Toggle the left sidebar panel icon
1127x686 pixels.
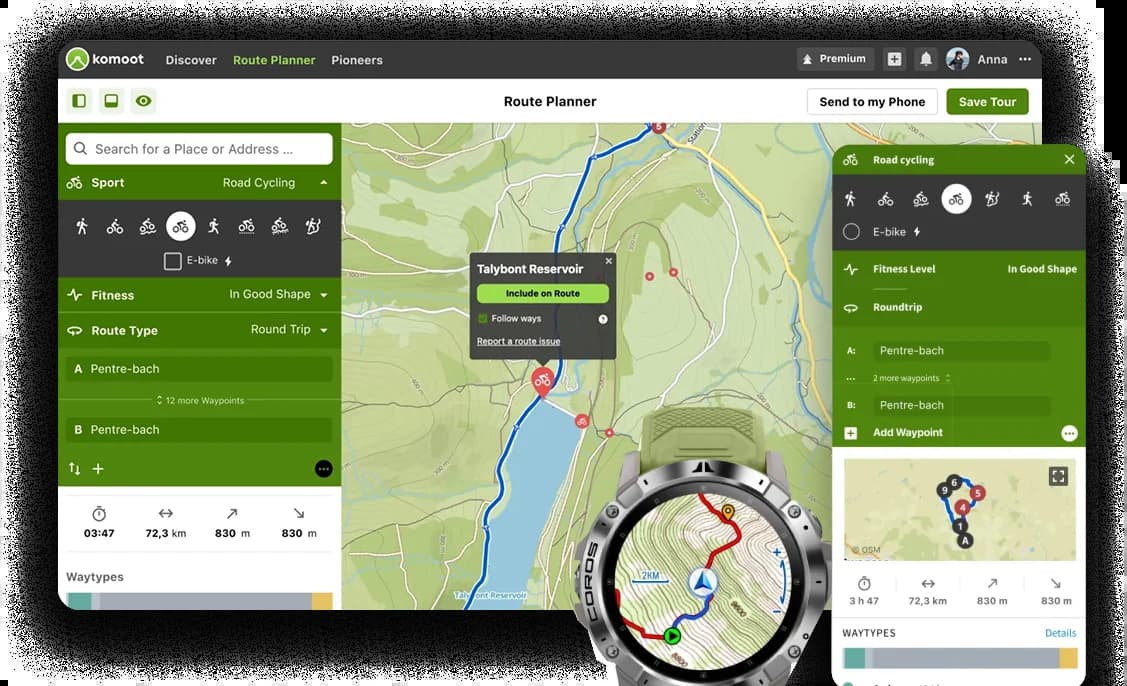point(79,101)
